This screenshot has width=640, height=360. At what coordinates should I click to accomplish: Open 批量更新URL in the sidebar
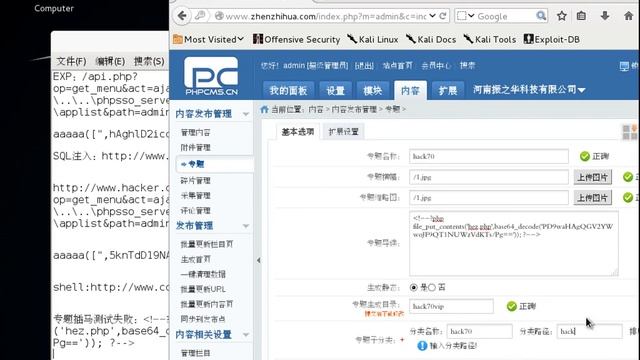[203, 289]
